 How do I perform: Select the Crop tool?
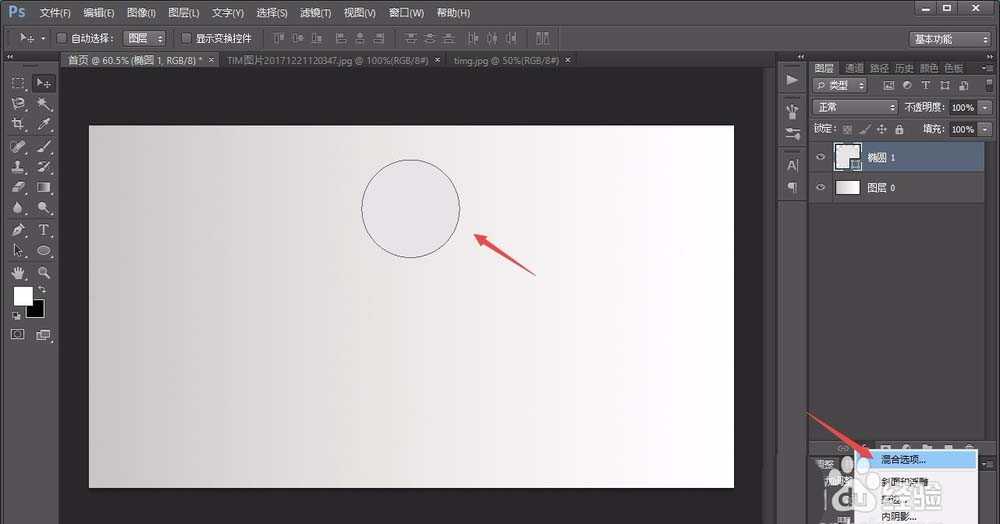(18, 124)
